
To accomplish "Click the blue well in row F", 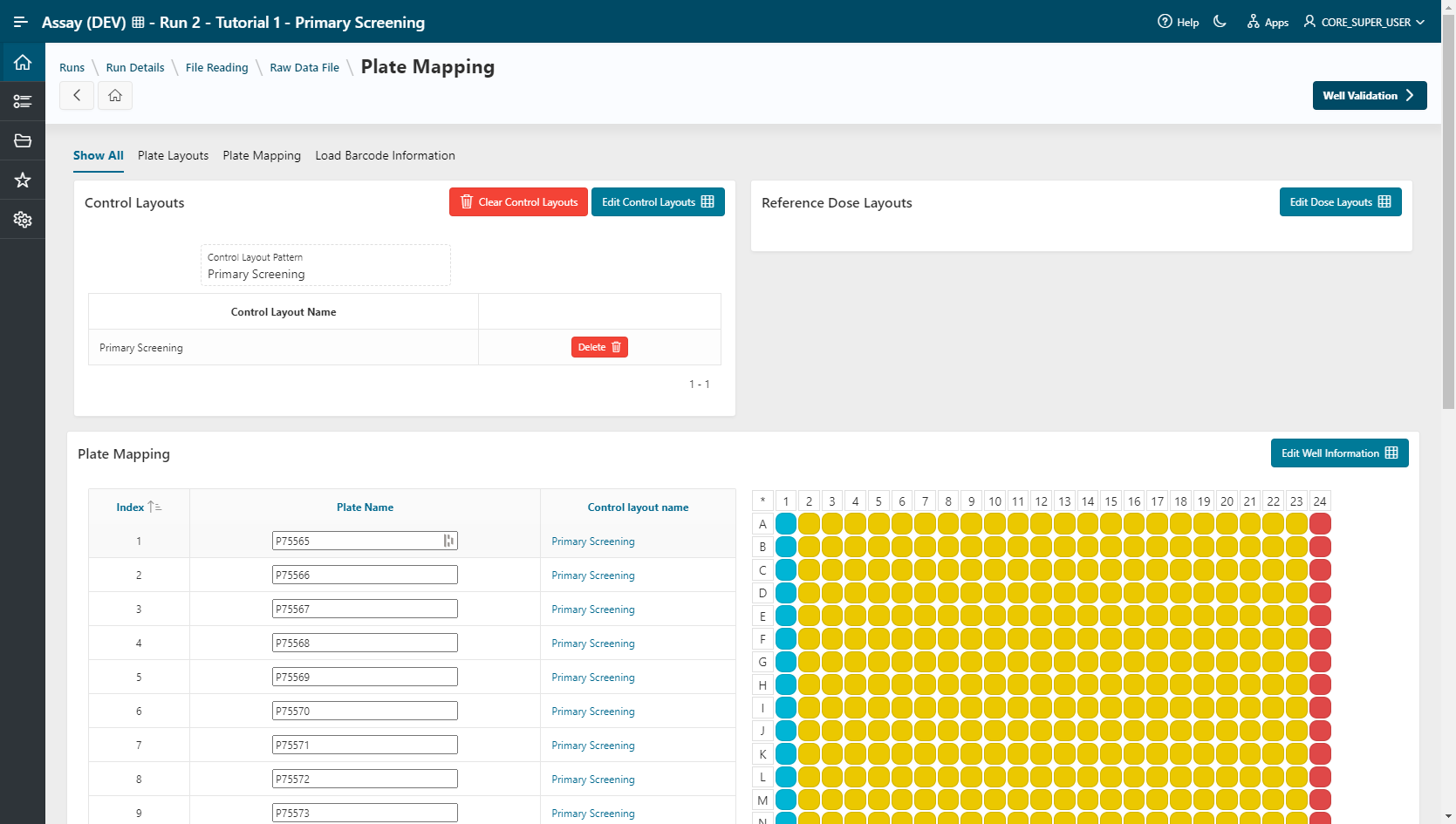I will (786, 638).
